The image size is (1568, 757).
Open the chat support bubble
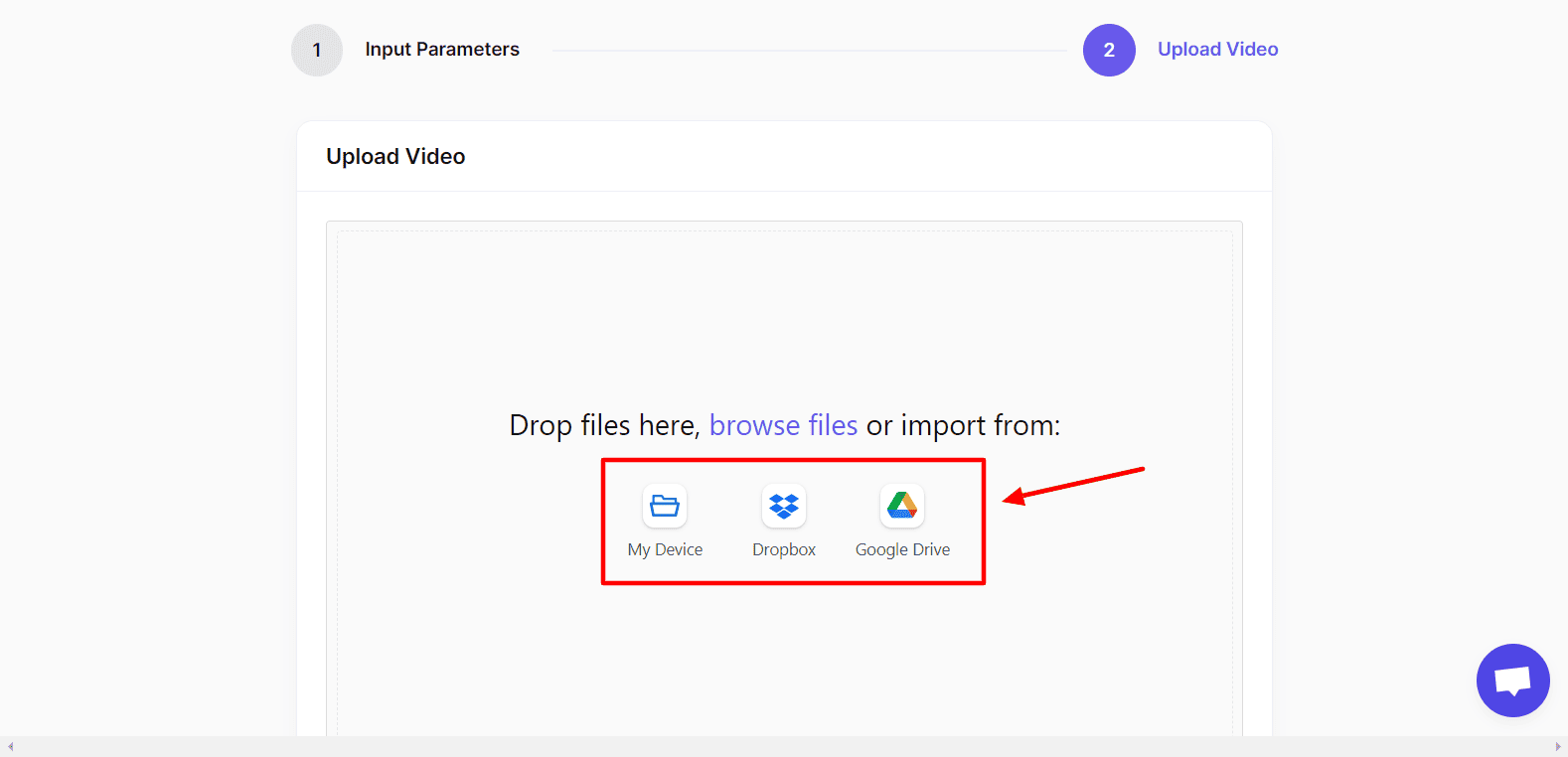click(x=1512, y=681)
